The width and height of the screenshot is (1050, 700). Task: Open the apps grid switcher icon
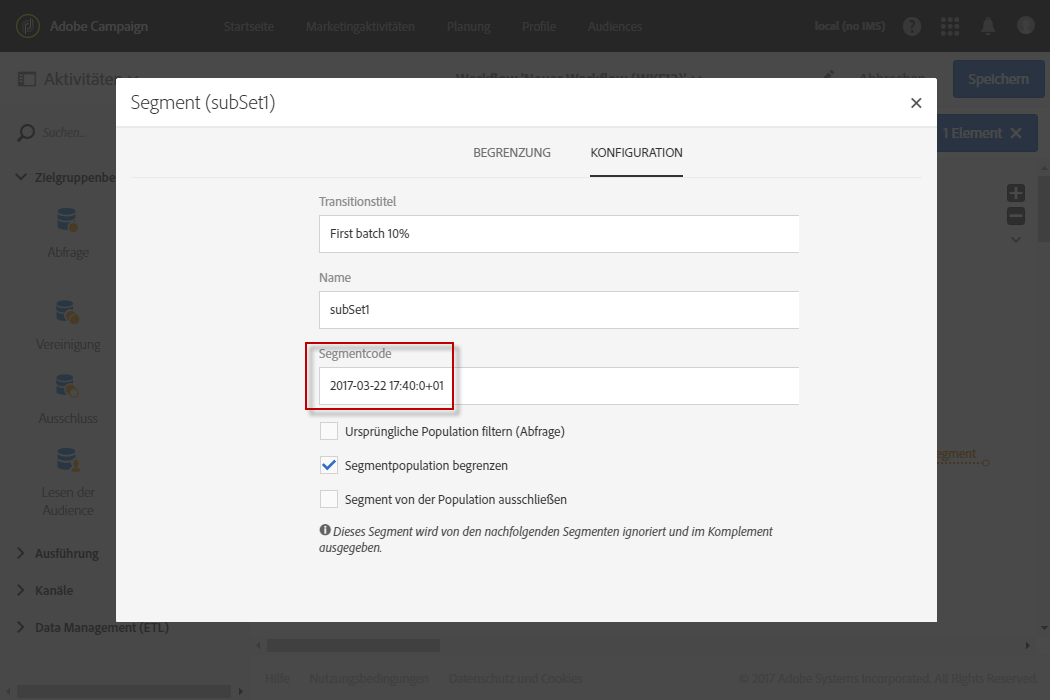pos(950,27)
